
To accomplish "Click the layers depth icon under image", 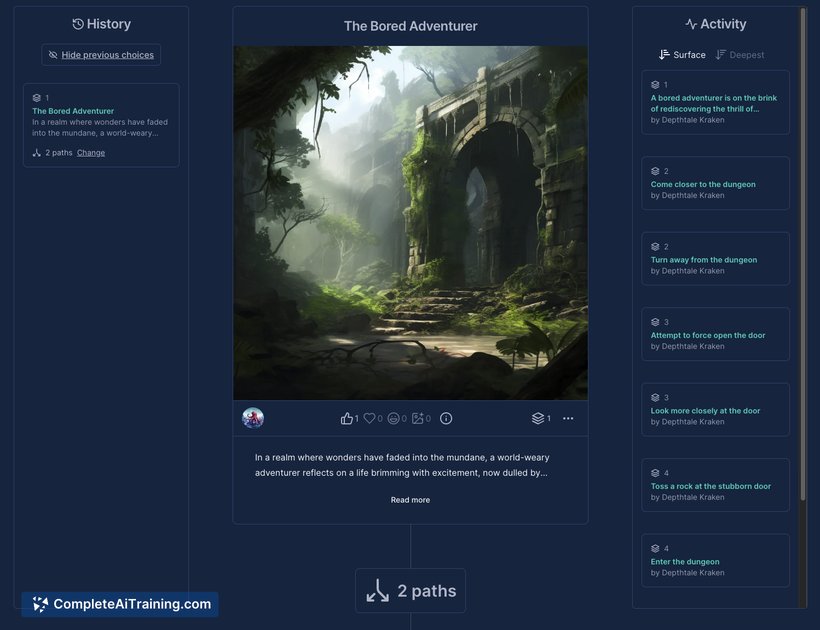I will point(538,418).
